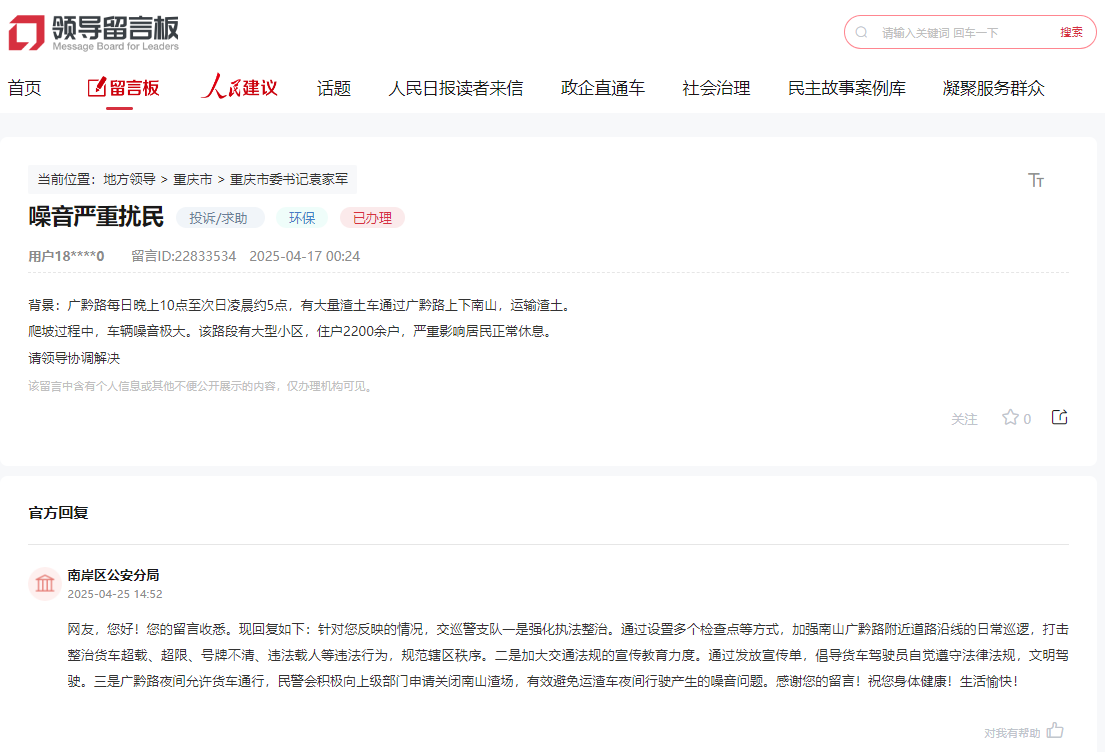
Task: Select 政企直通车 in the navigation
Action: pos(602,88)
